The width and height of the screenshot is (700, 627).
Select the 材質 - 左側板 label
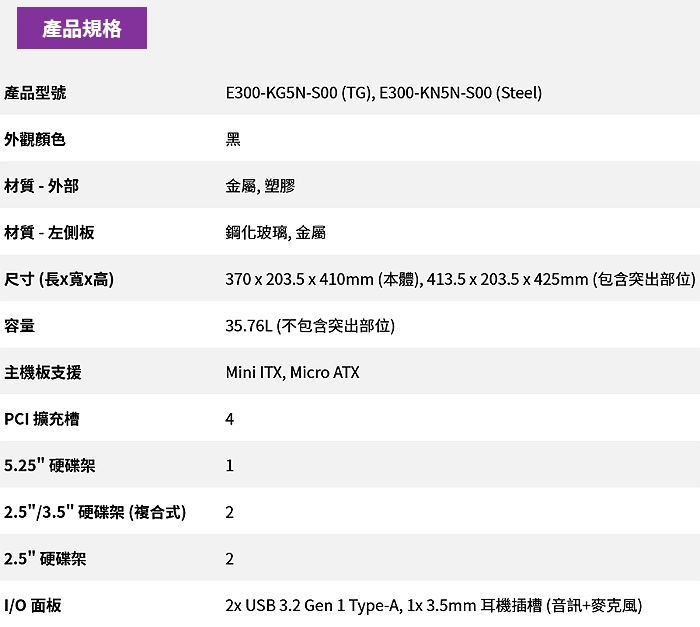coord(49,233)
